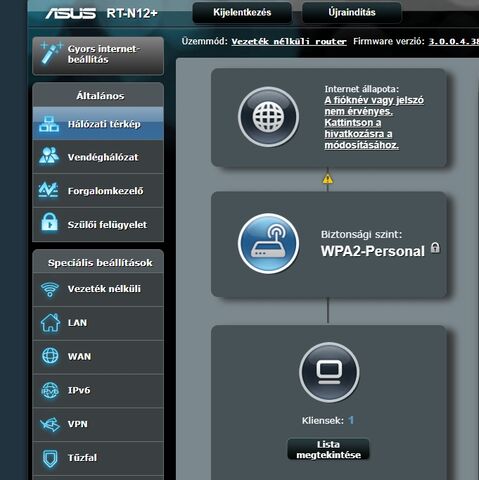Click the Firmware verzió label
The image size is (479, 480).
point(389,41)
